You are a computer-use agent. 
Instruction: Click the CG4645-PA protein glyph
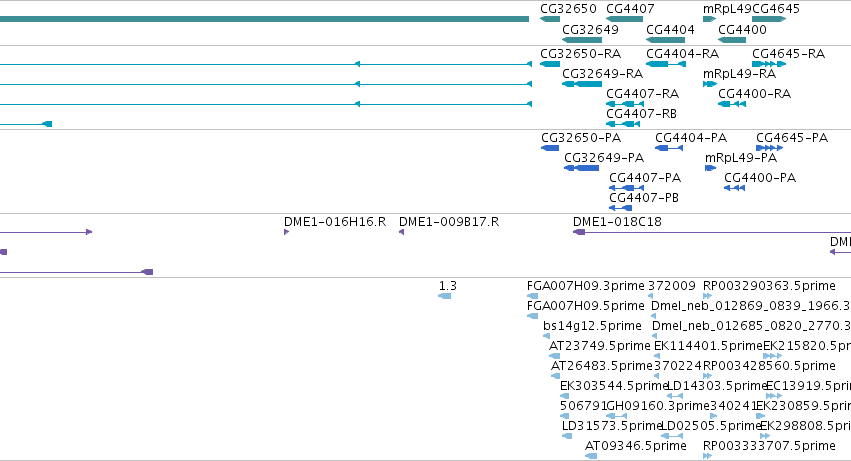tap(770, 148)
